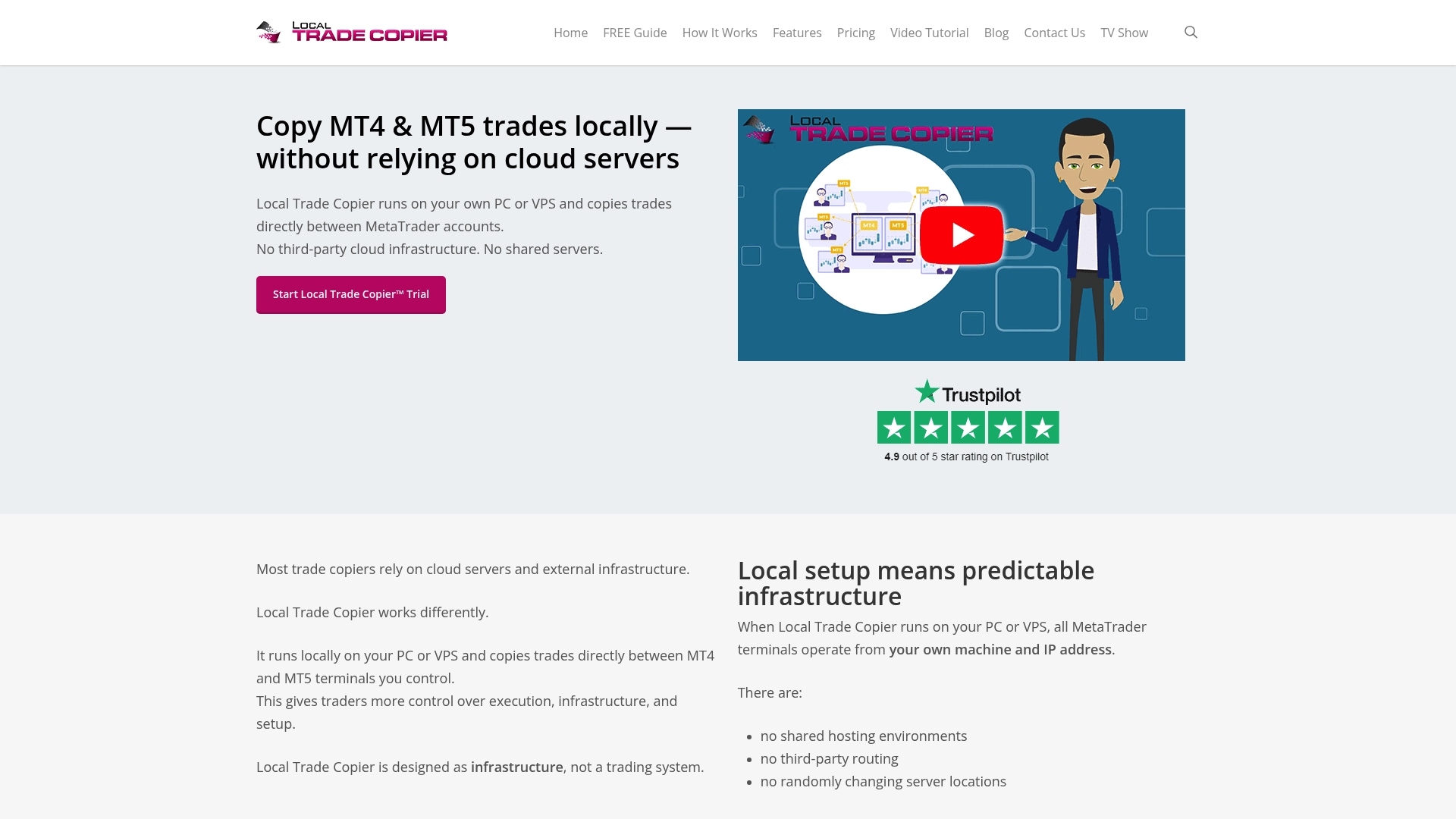This screenshot has width=1456, height=819.
Task: Visit the Blog
Action: coord(996,33)
